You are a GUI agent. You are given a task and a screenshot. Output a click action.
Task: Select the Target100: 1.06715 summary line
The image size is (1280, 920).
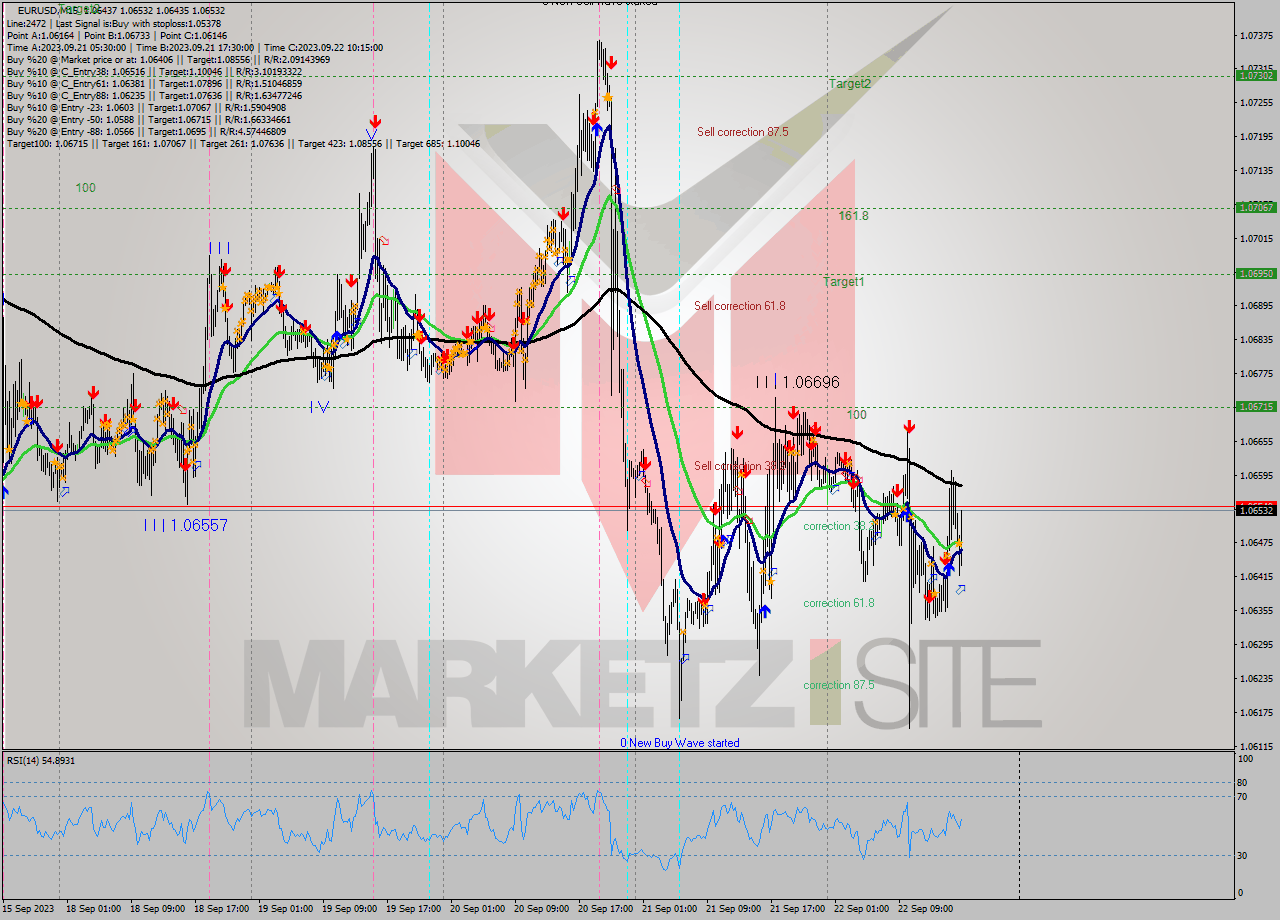pos(243,143)
